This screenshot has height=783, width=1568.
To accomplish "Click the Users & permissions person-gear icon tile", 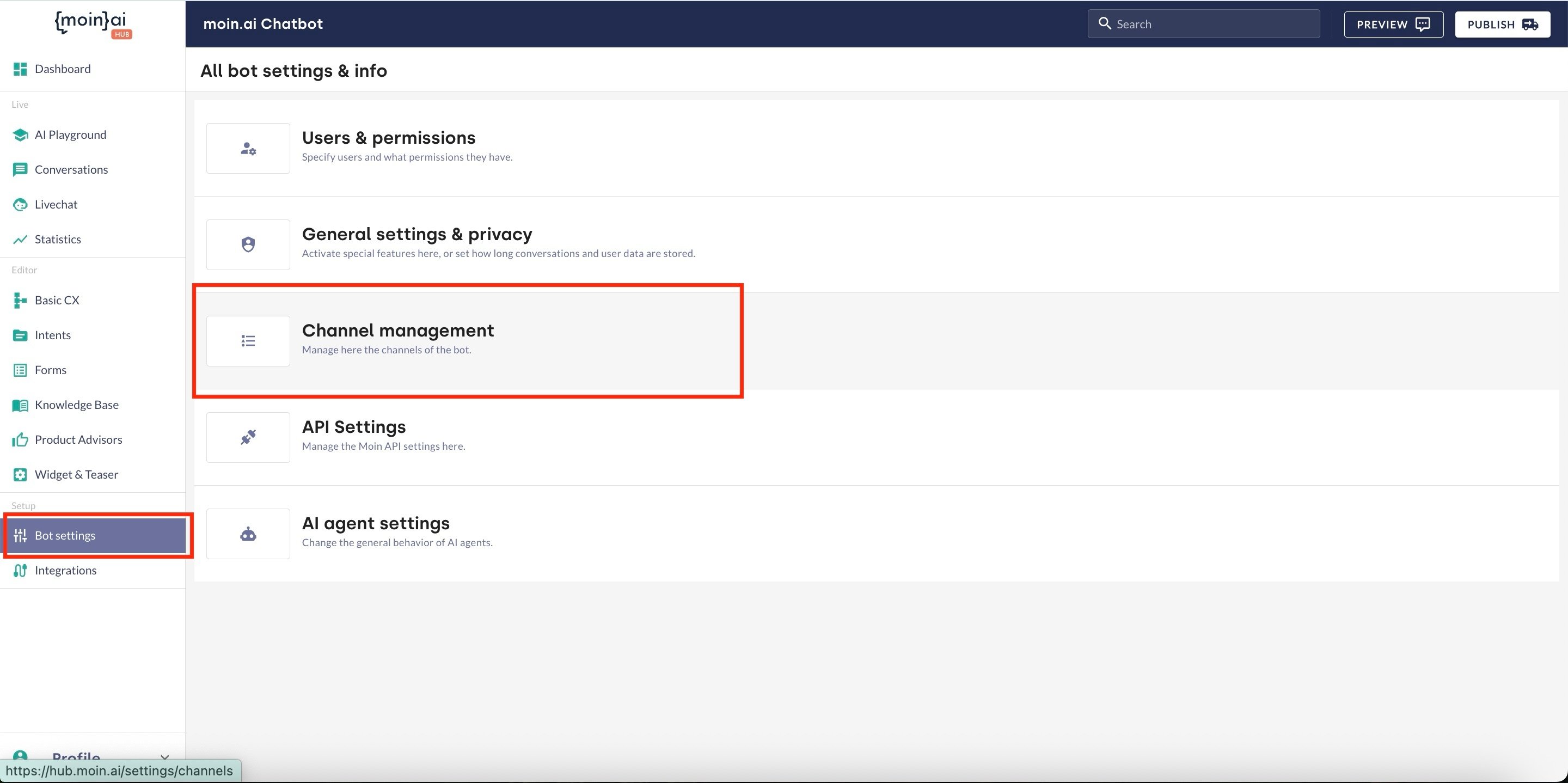I will coord(248,148).
